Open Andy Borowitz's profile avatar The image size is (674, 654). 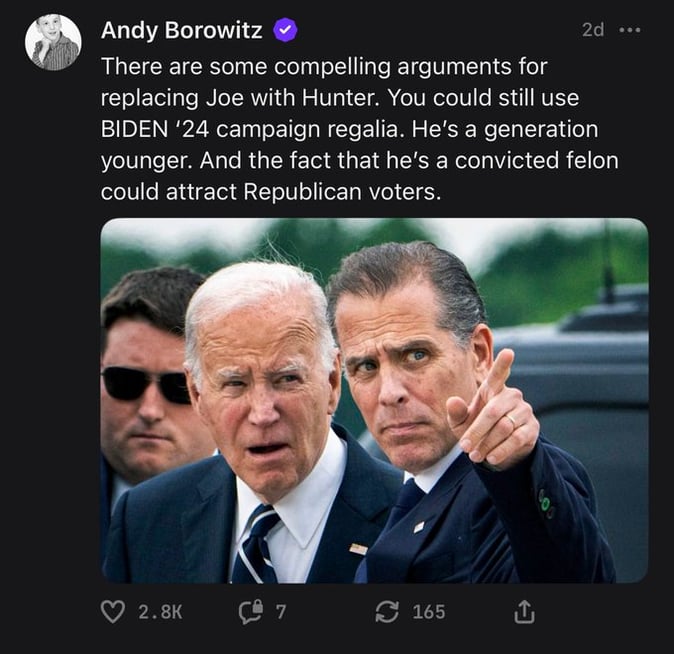pos(53,42)
